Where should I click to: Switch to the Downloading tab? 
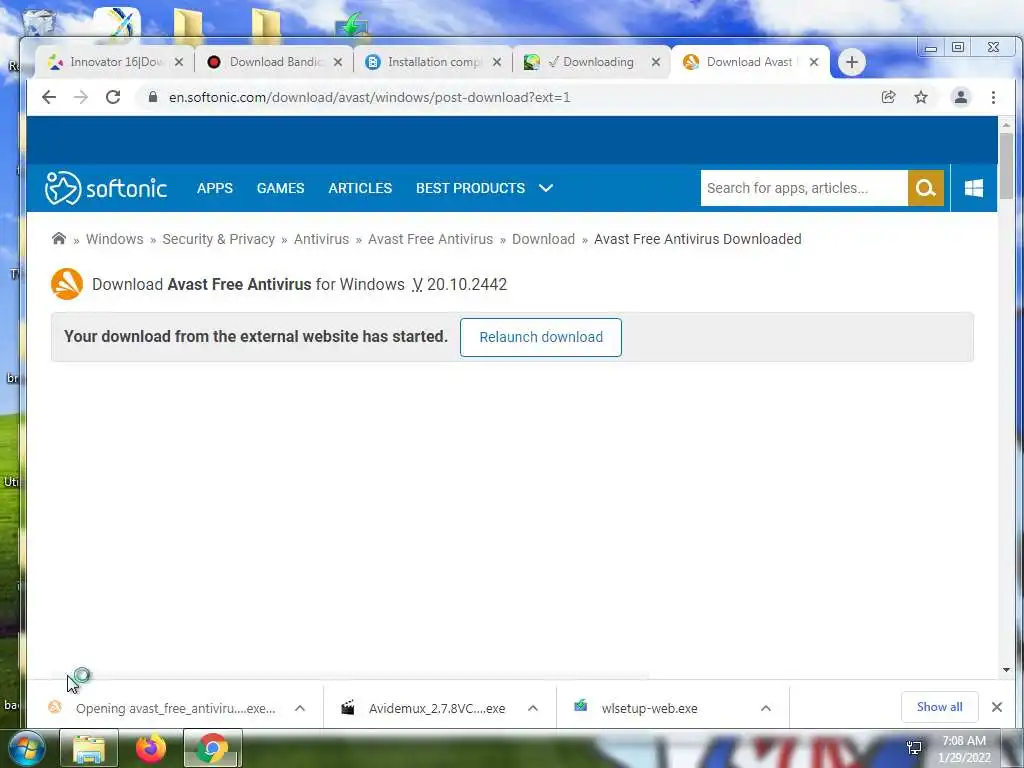point(592,62)
